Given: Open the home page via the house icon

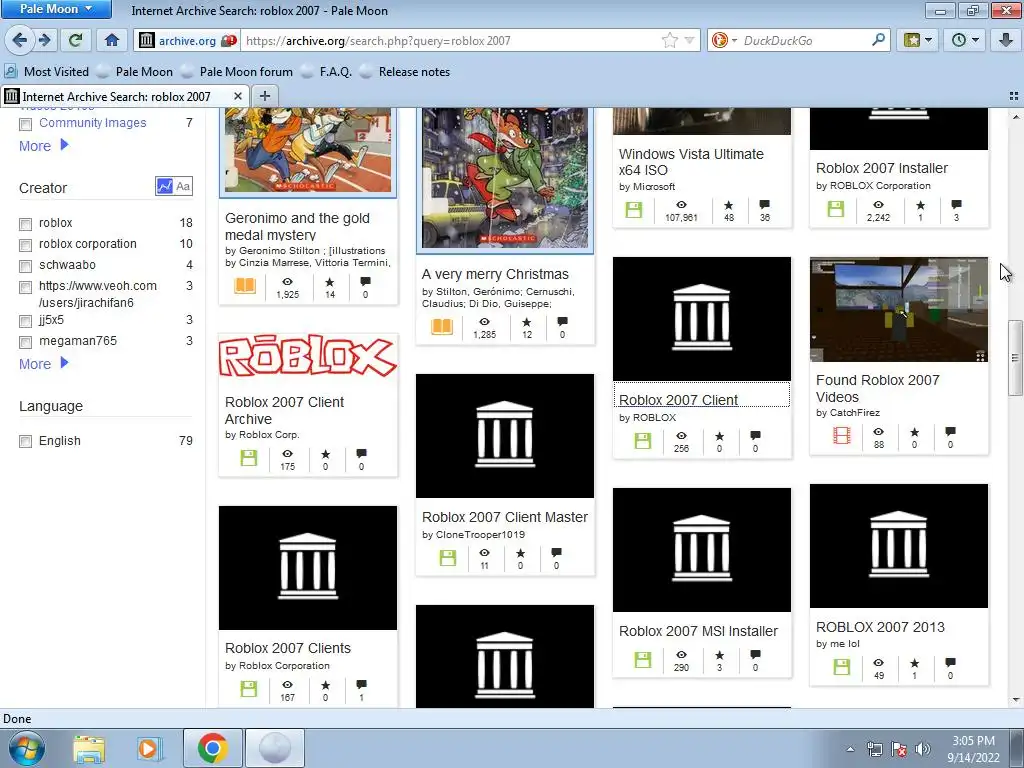Looking at the screenshot, I should [112, 40].
